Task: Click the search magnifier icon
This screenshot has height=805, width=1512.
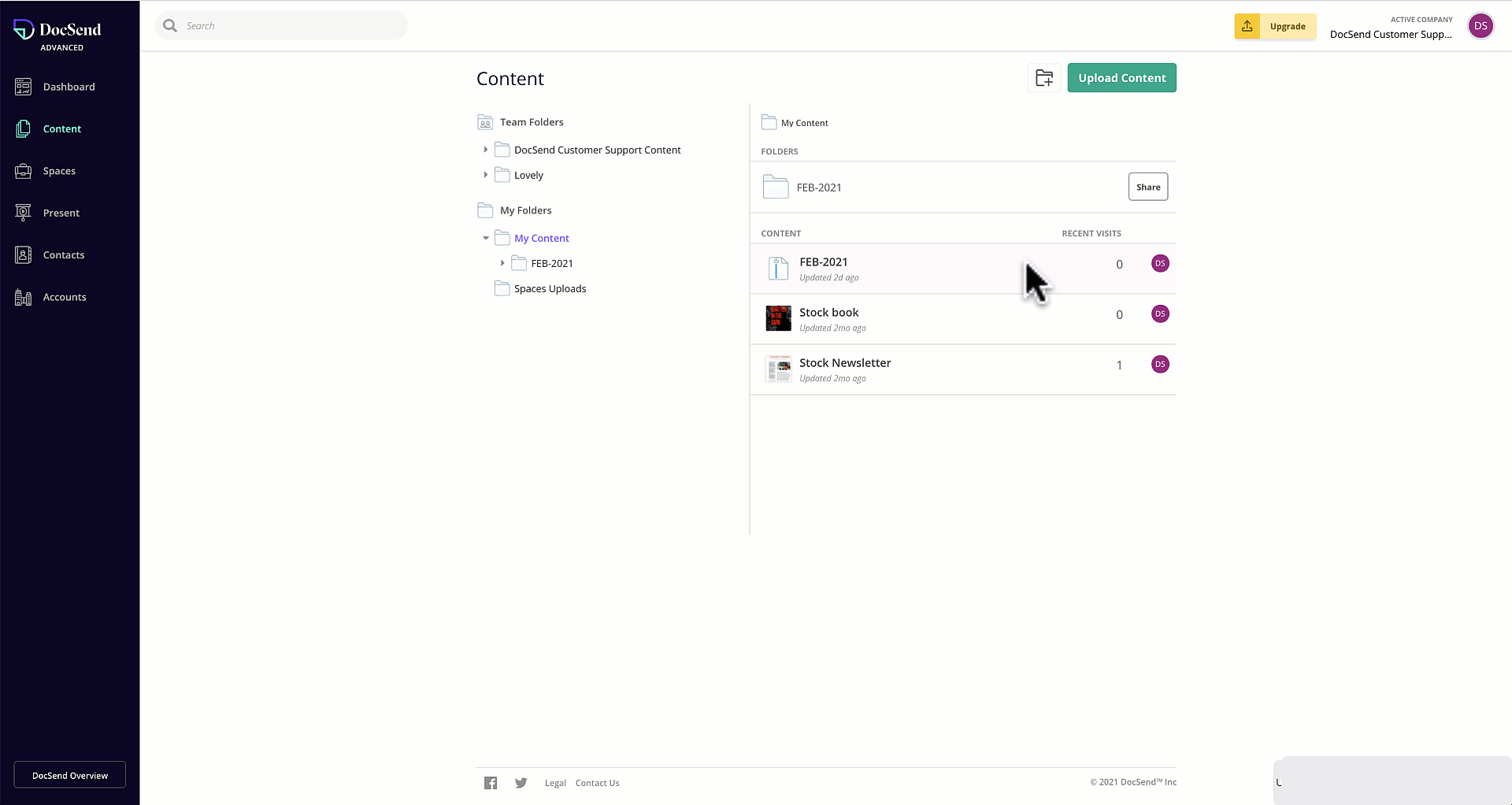Action: click(x=169, y=26)
